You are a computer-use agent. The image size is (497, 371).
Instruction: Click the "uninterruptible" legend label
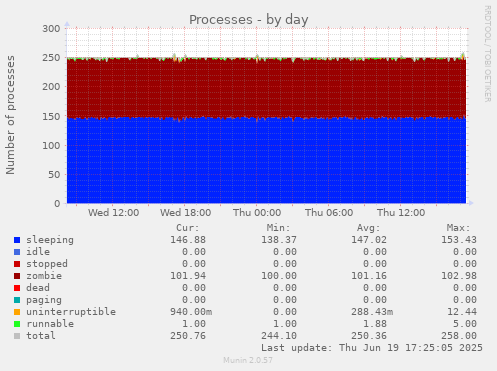(x=71, y=312)
